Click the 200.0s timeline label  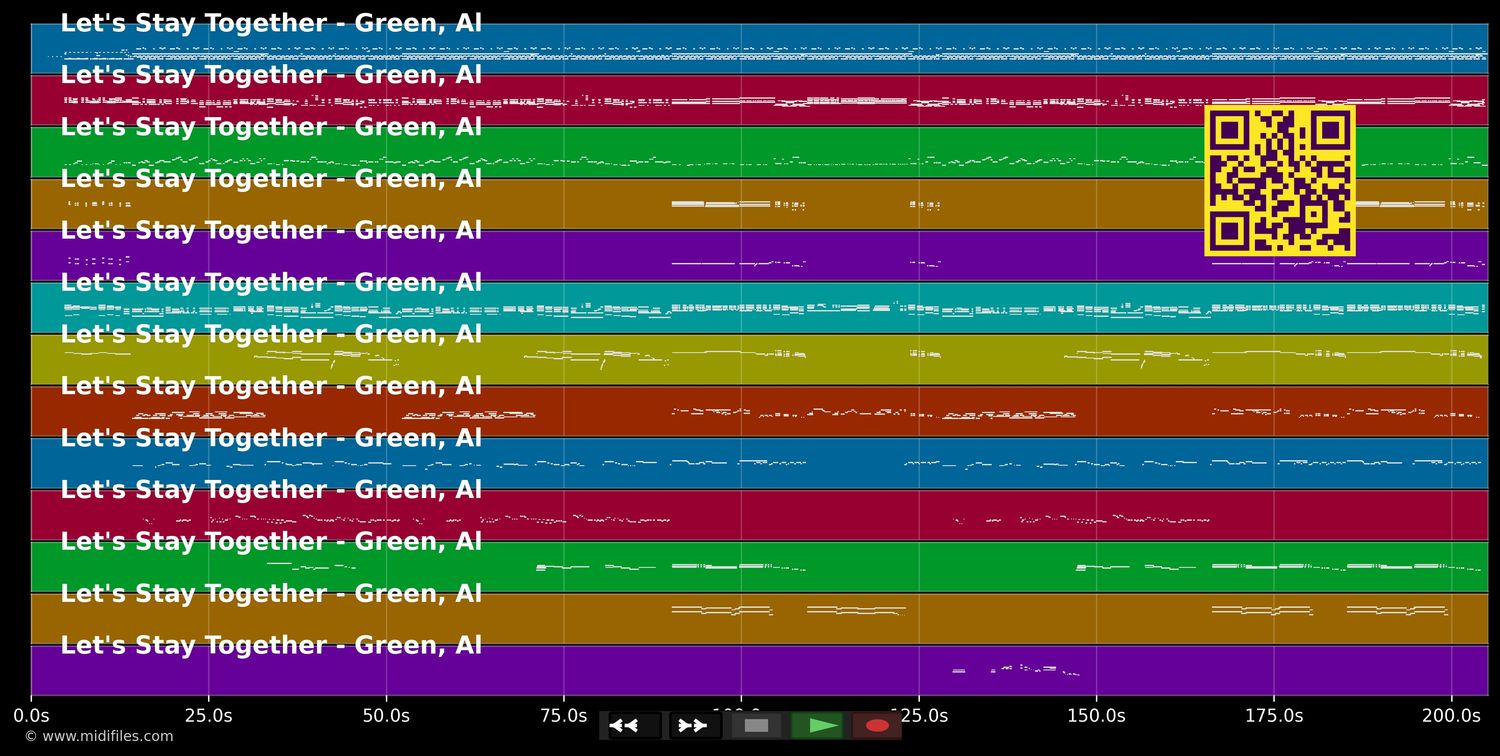(x=1452, y=715)
